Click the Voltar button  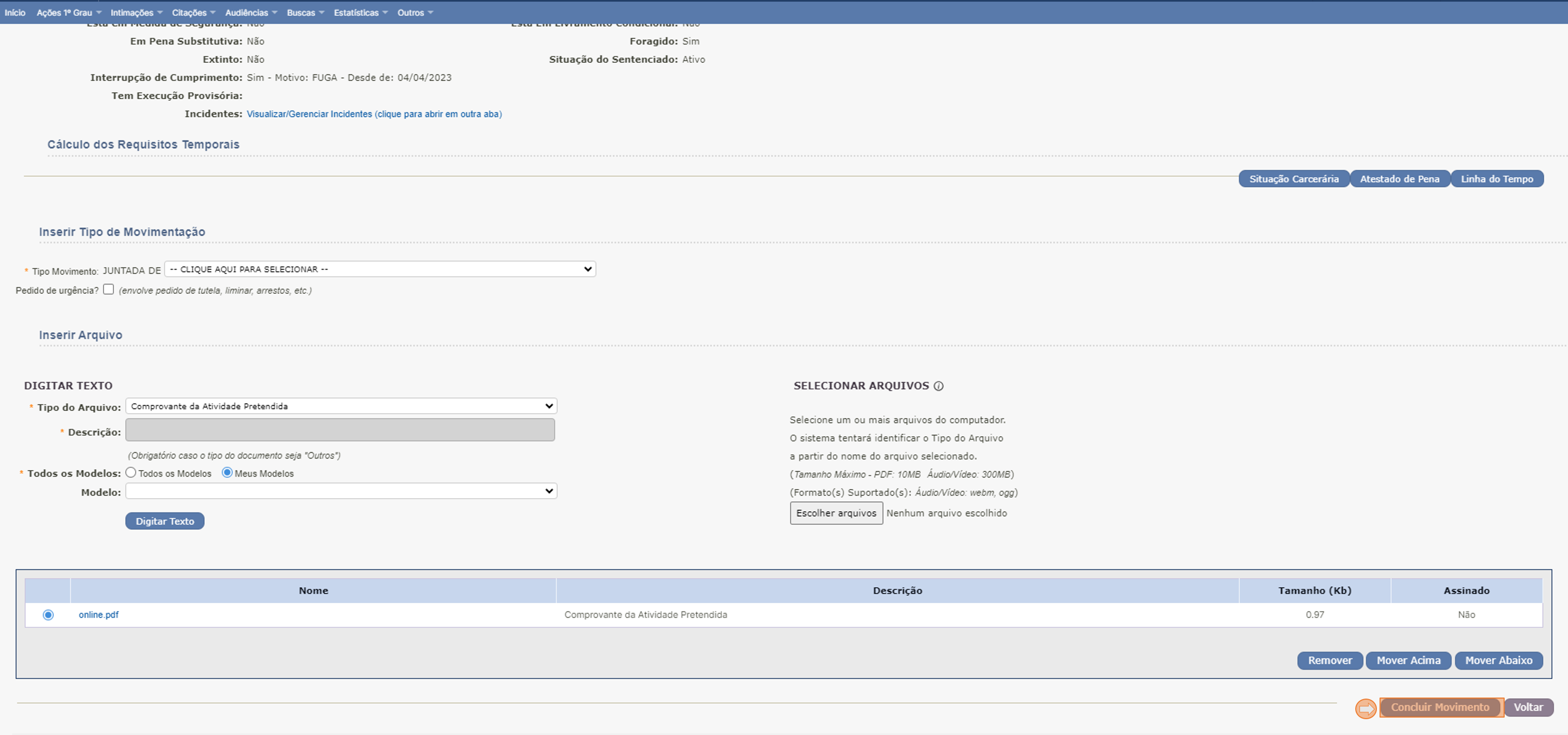(x=1528, y=707)
